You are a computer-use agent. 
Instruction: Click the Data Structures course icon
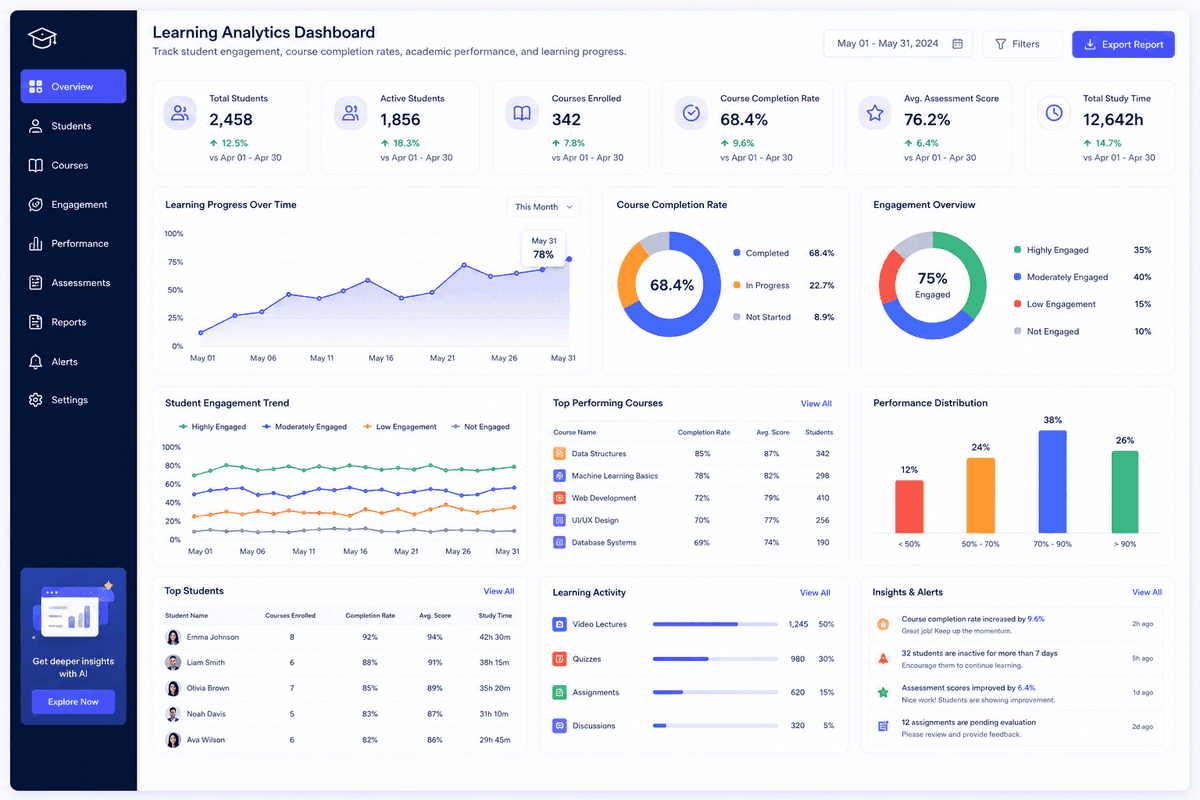(x=560, y=454)
